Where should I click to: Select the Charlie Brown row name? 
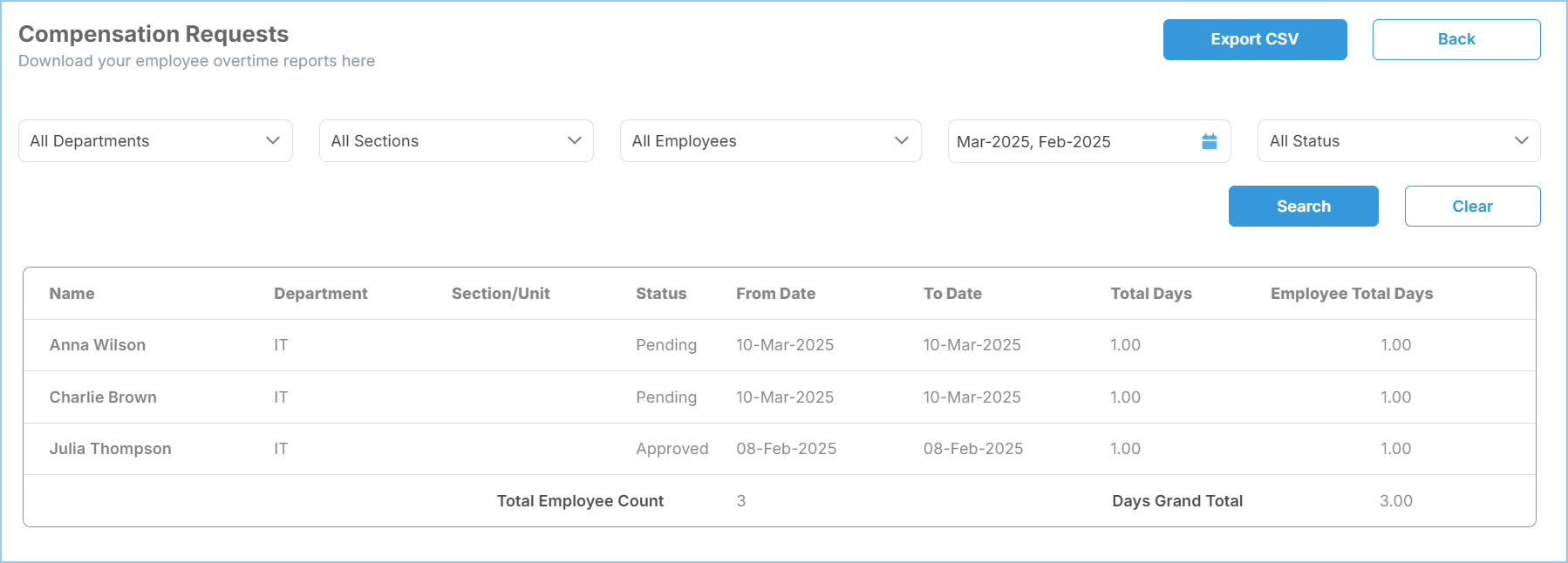[103, 397]
